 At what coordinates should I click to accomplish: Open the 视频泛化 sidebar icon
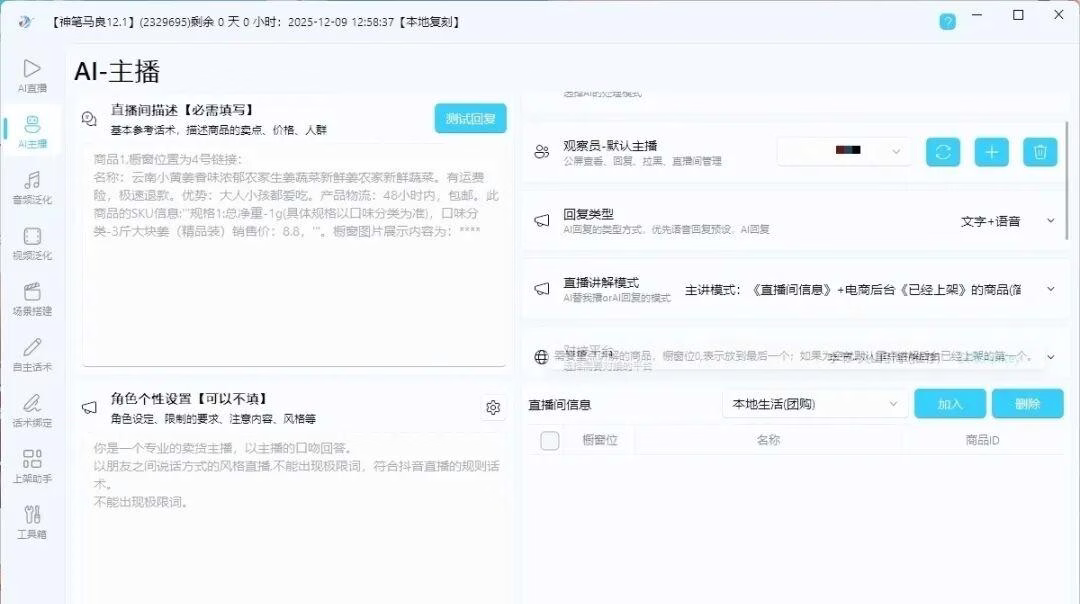pyautogui.click(x=32, y=237)
